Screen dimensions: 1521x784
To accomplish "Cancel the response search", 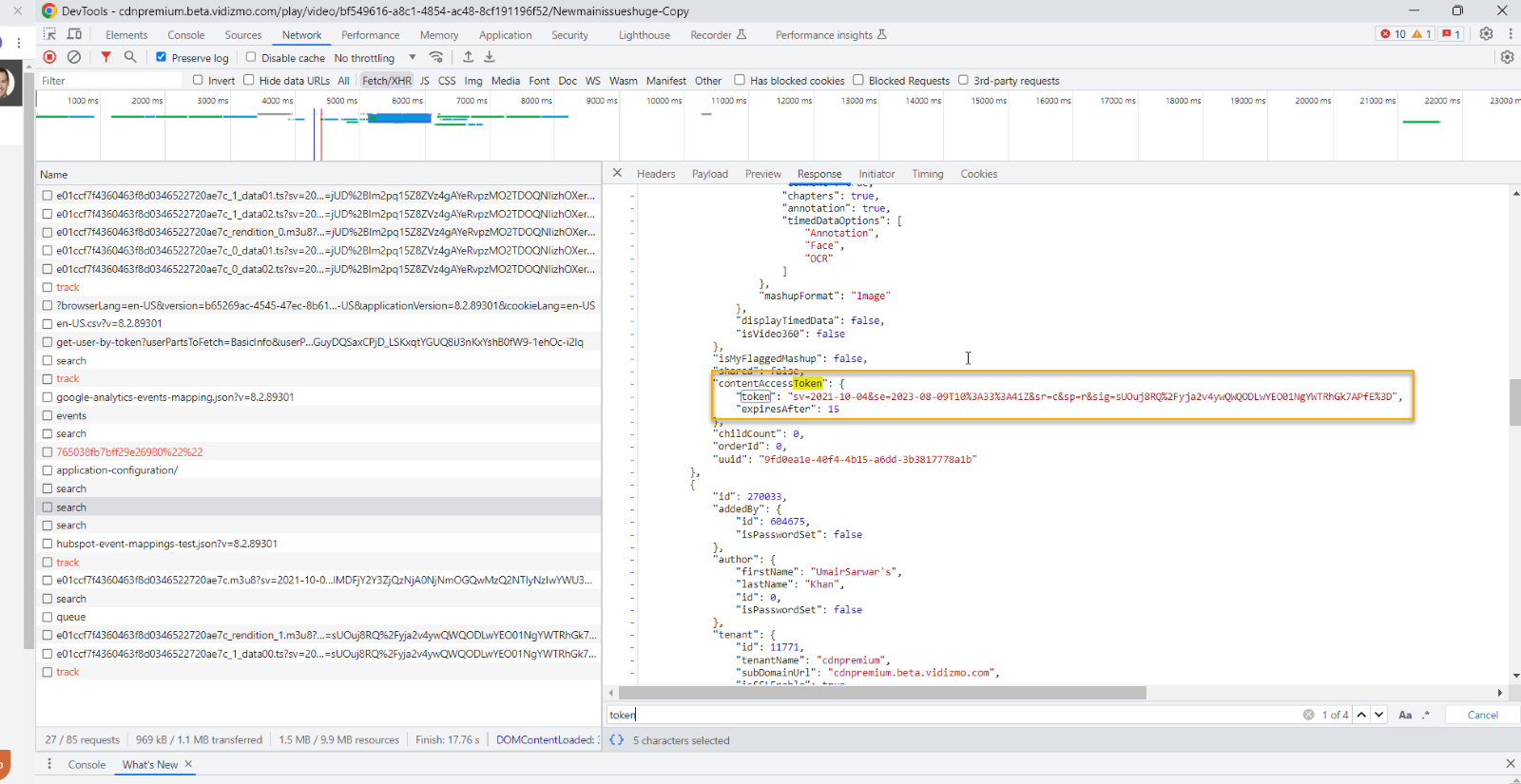I will click(1482, 715).
